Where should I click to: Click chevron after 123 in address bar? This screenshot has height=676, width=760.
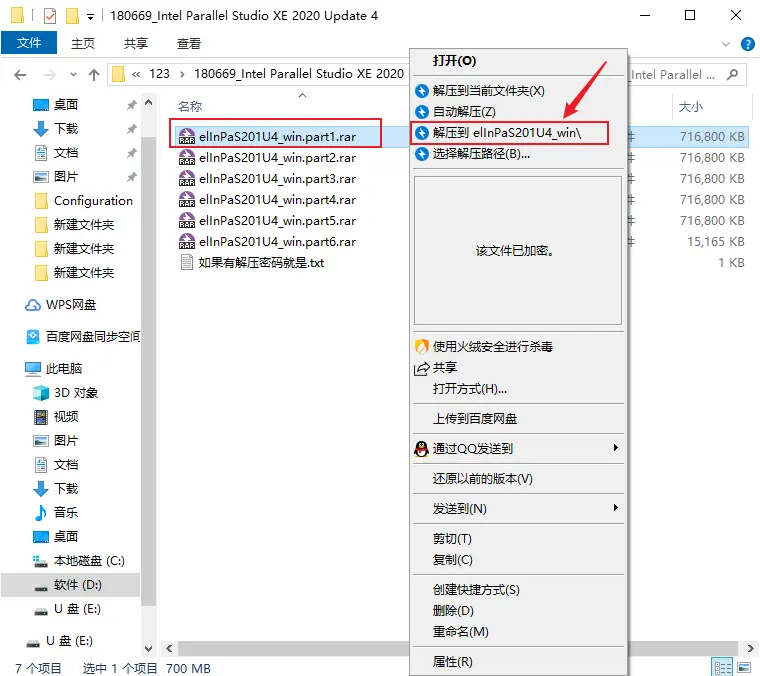(182, 74)
